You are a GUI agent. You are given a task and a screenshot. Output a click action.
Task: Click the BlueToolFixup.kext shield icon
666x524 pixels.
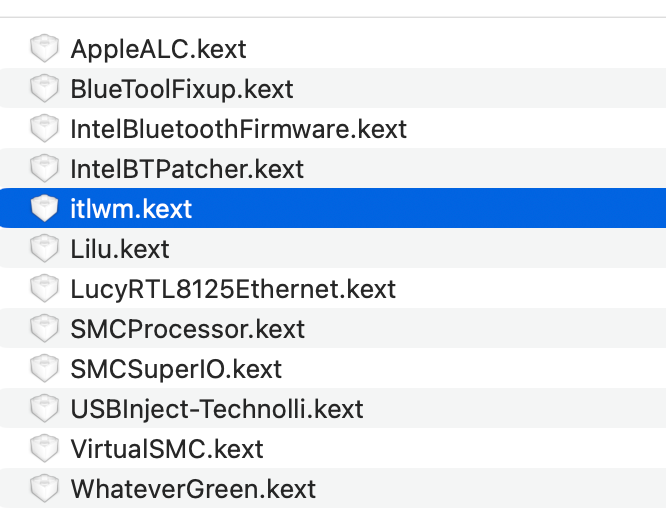click(44, 88)
